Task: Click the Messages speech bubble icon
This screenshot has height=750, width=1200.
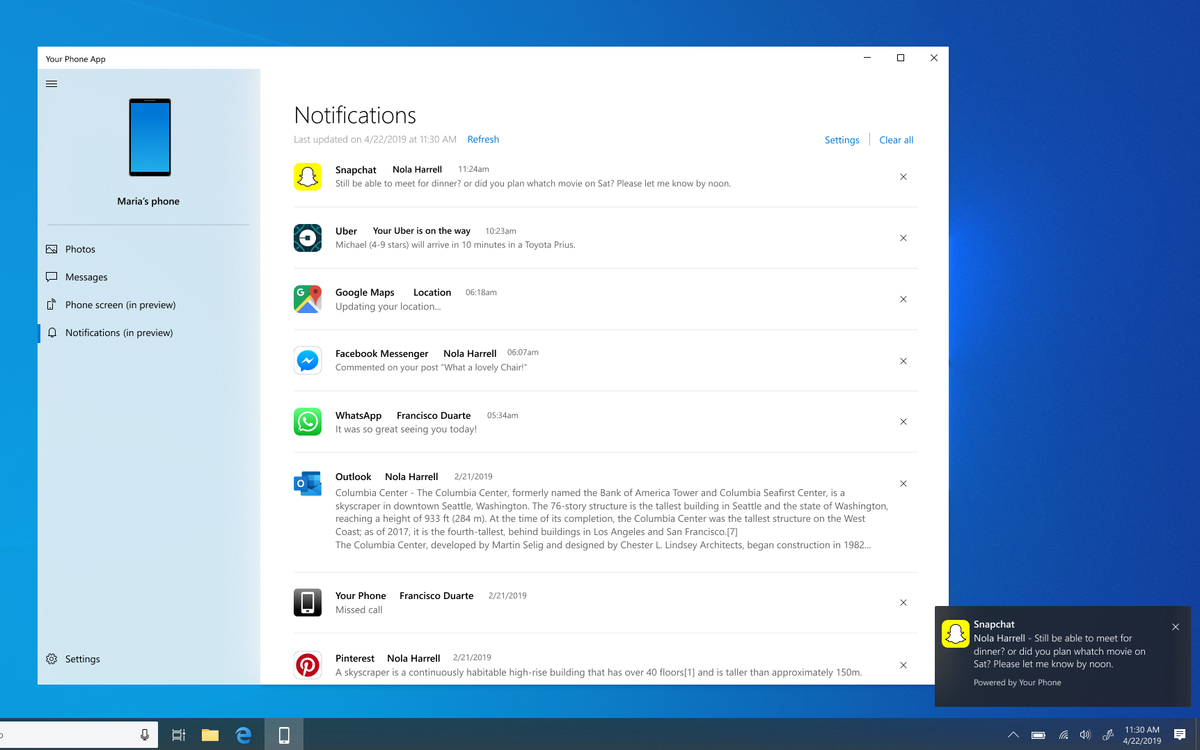Action: (50, 276)
